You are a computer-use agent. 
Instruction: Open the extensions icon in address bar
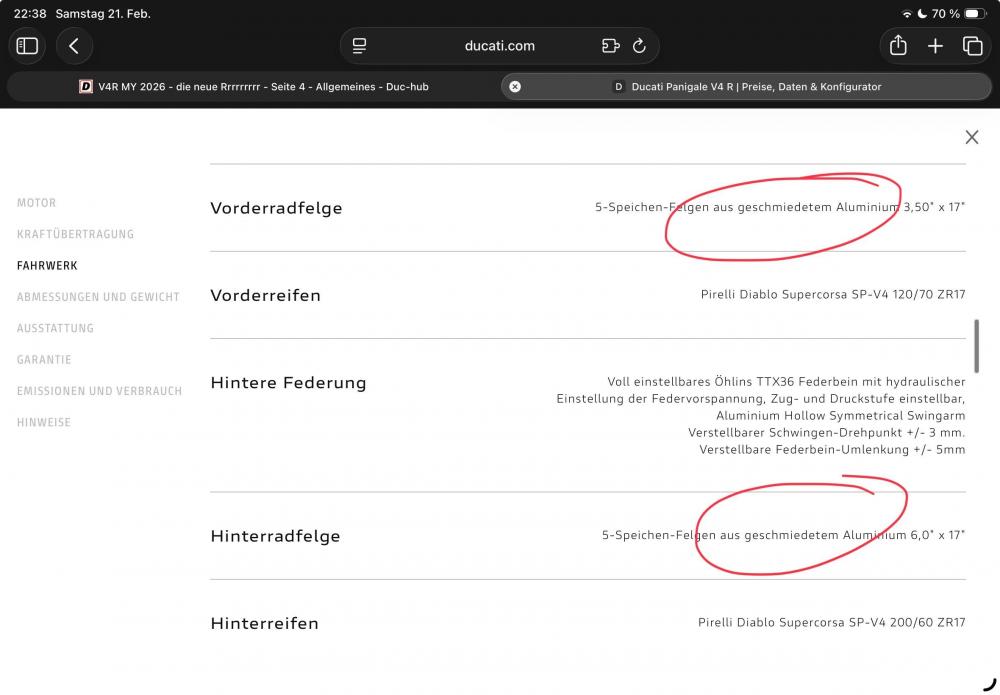pos(610,46)
